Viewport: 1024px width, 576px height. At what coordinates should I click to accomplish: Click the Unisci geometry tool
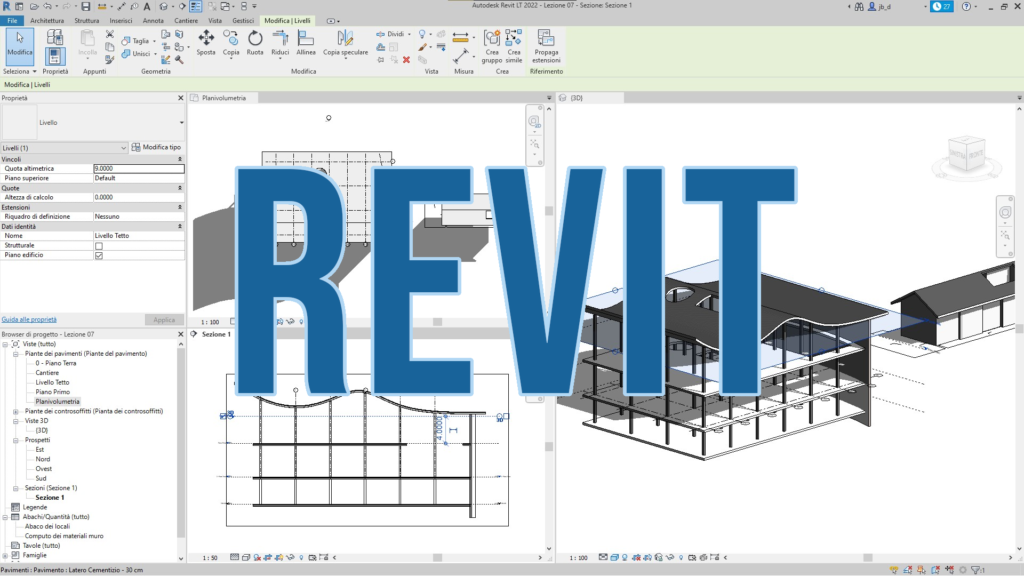tap(136, 54)
